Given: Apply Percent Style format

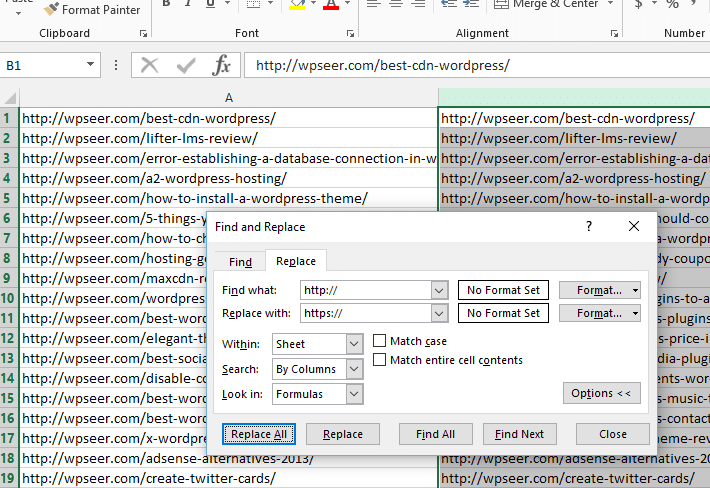Looking at the screenshot, I should 672,5.
